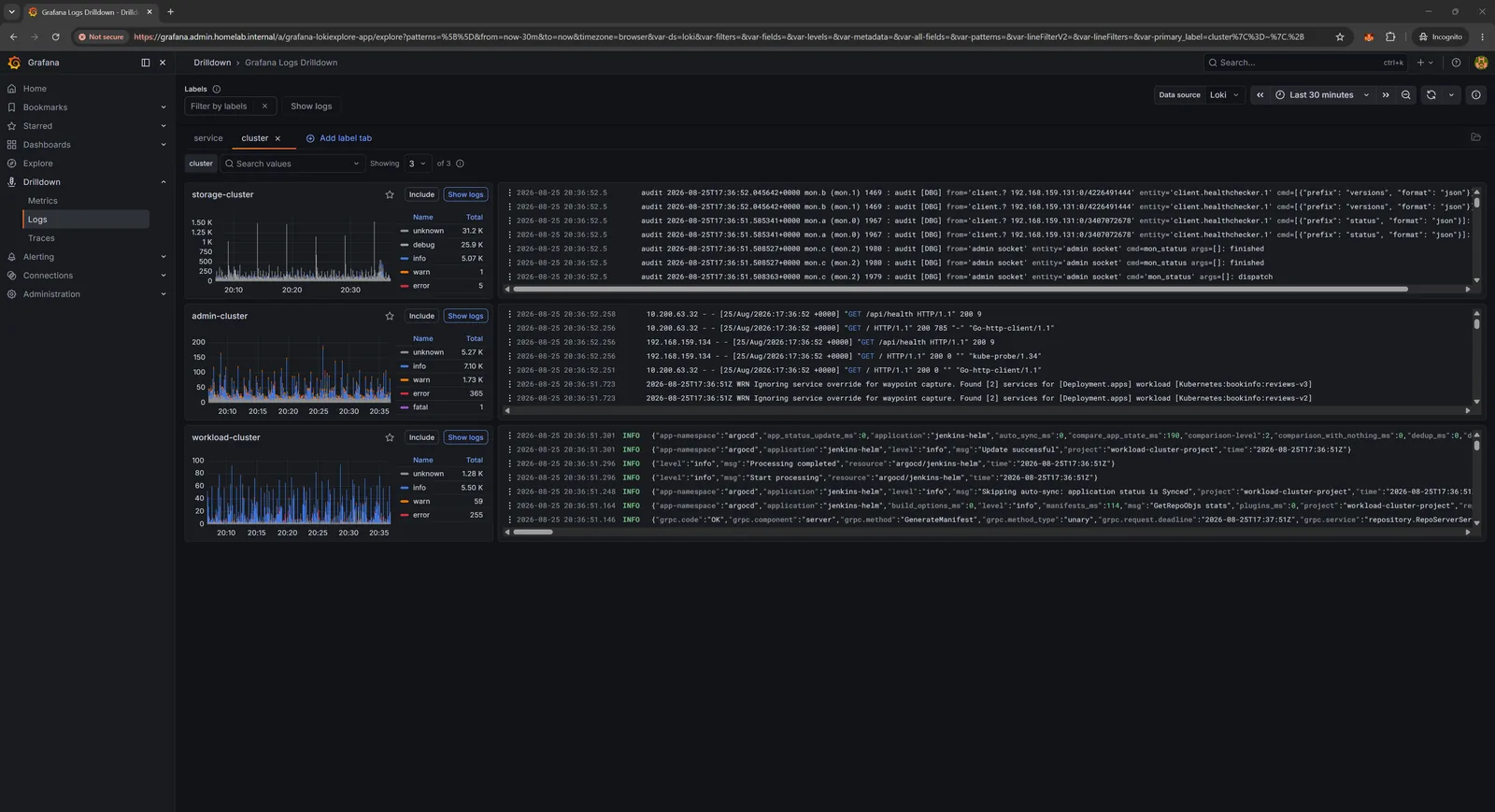
Task: Open Dashboards from the sidebar
Action: pyautogui.click(x=47, y=145)
